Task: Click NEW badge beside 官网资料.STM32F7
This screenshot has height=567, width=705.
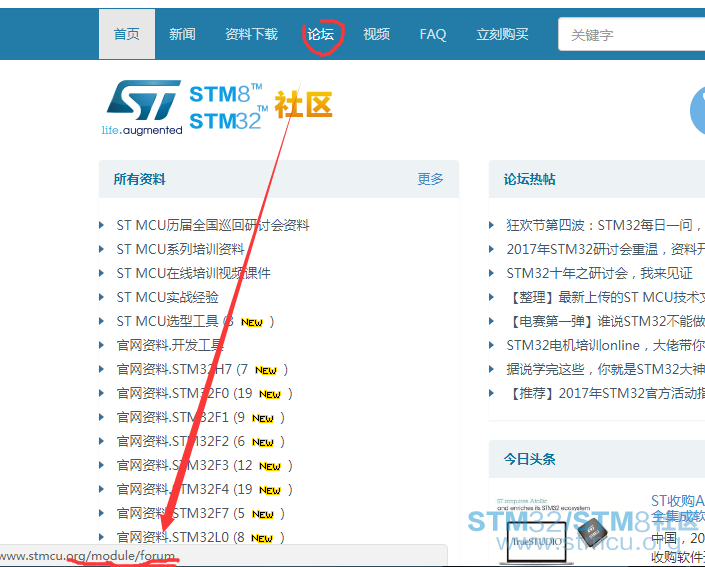Action: coord(263,514)
